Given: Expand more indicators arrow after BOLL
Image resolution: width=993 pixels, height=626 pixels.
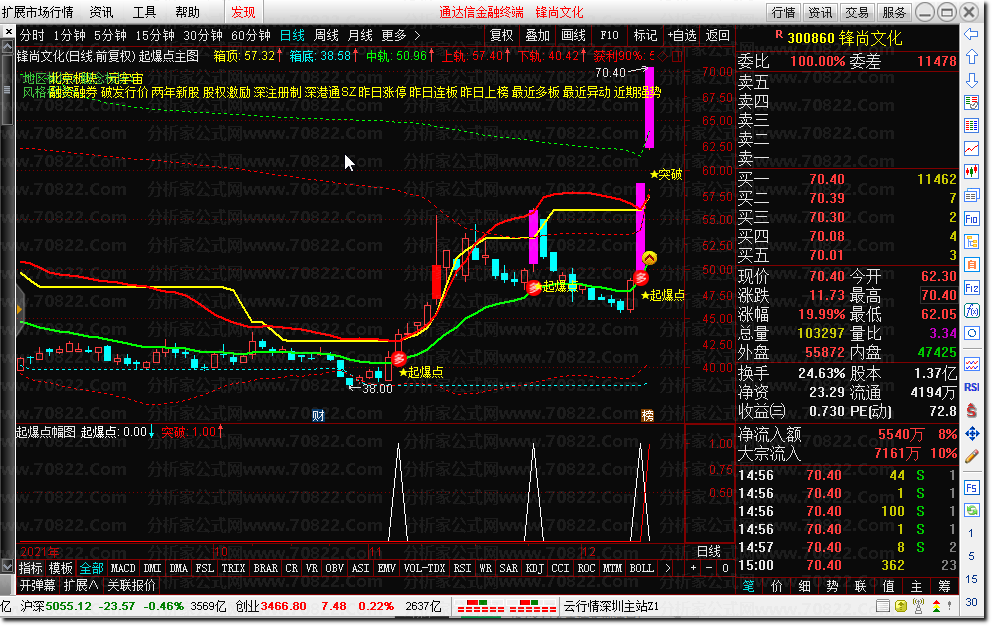Looking at the screenshot, I should 667,568.
